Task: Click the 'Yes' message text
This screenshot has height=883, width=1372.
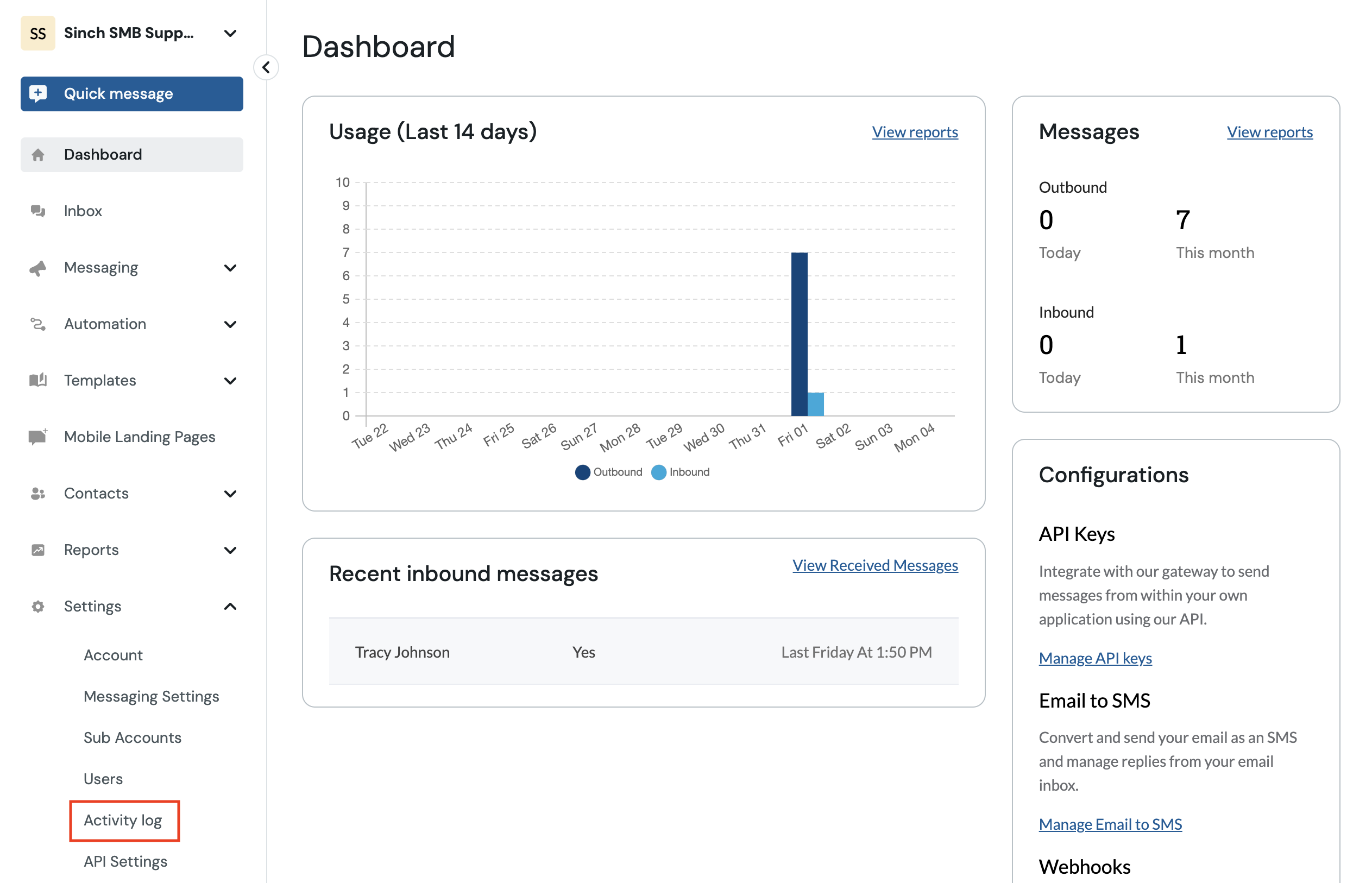Action: (584, 653)
